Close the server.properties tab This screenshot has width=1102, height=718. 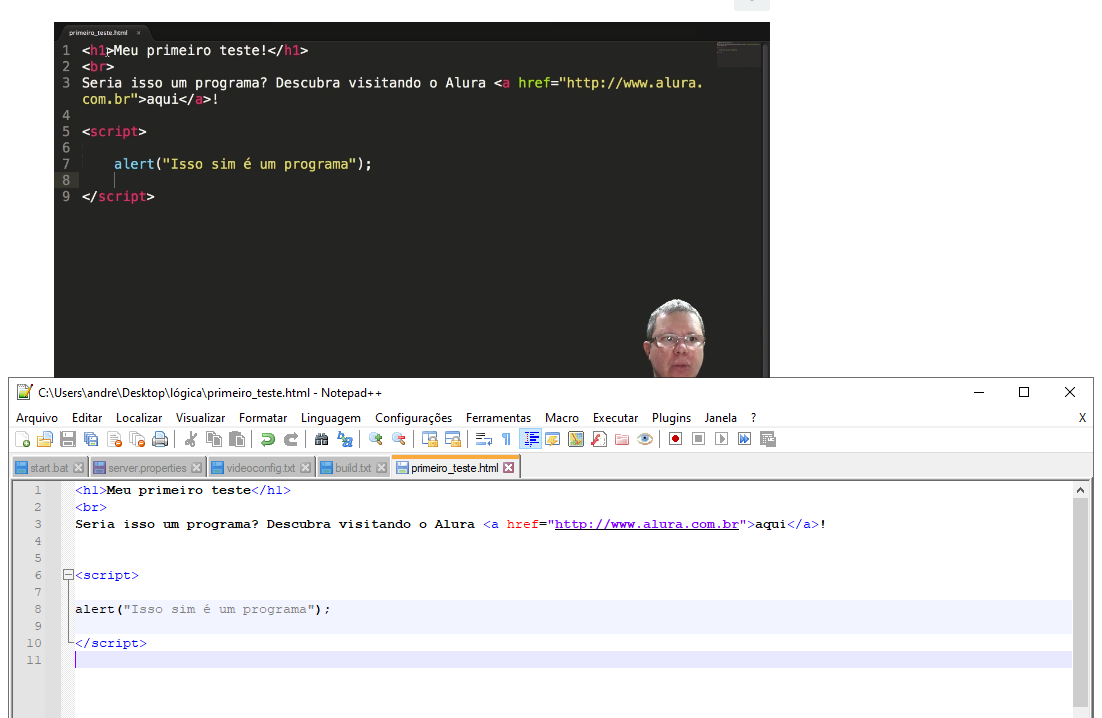[197, 468]
